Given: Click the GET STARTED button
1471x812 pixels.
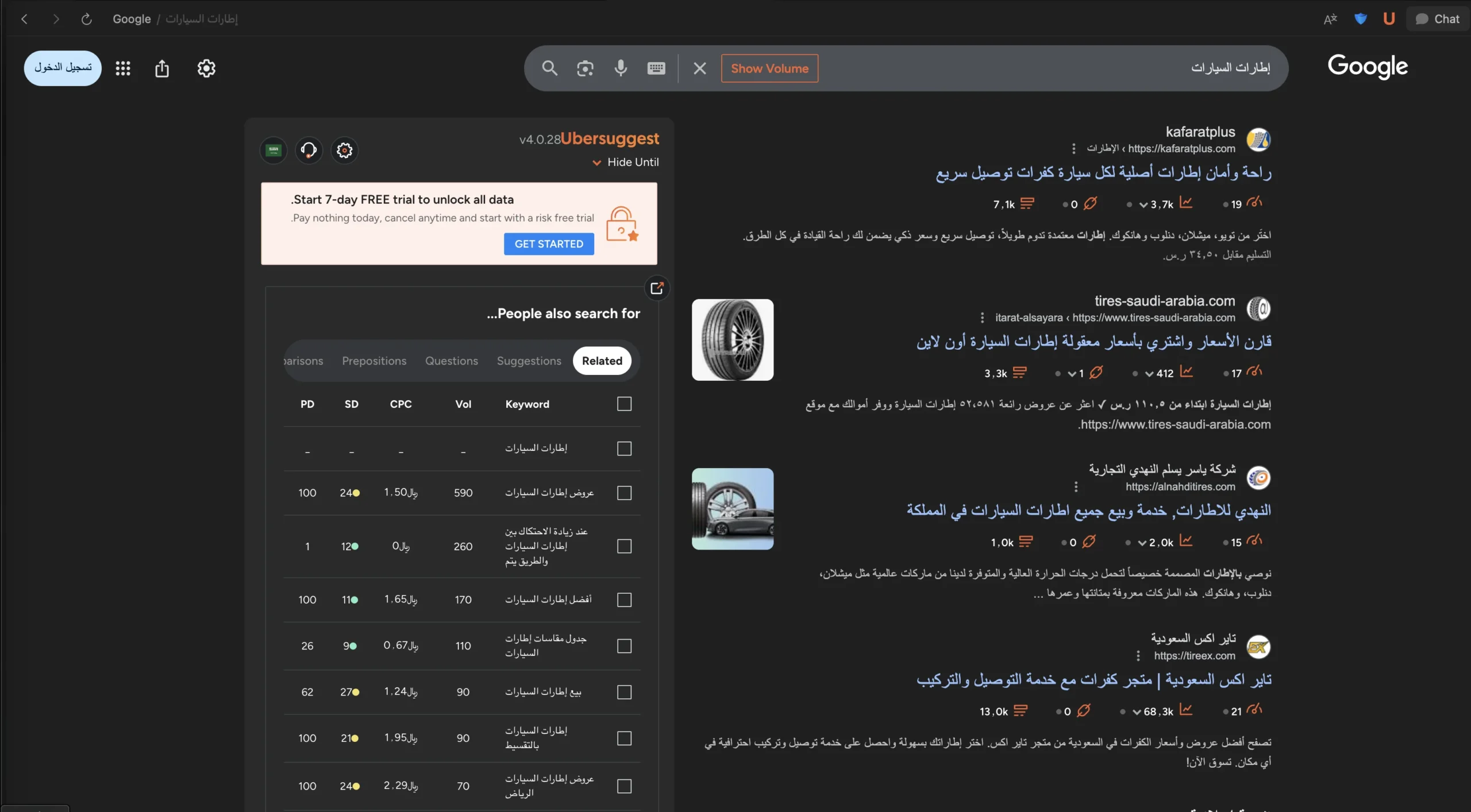Looking at the screenshot, I should pyautogui.click(x=548, y=243).
